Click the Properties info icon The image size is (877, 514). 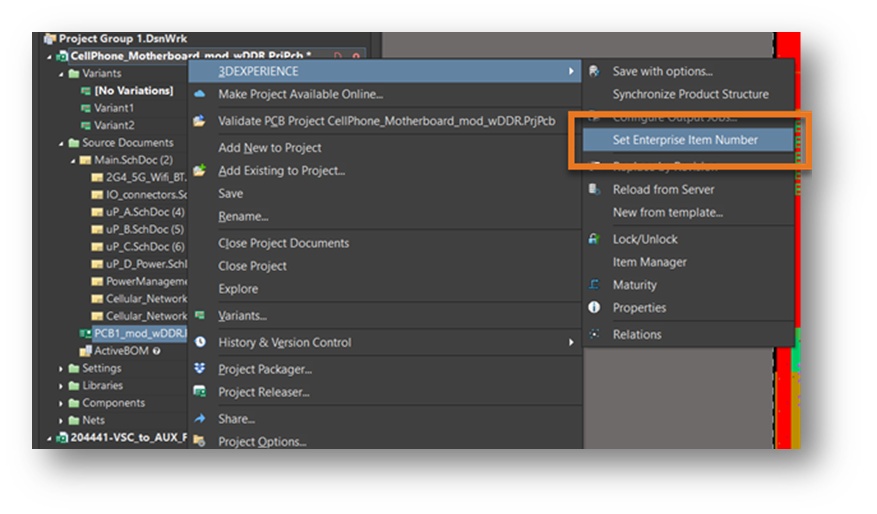pyautogui.click(x=595, y=308)
